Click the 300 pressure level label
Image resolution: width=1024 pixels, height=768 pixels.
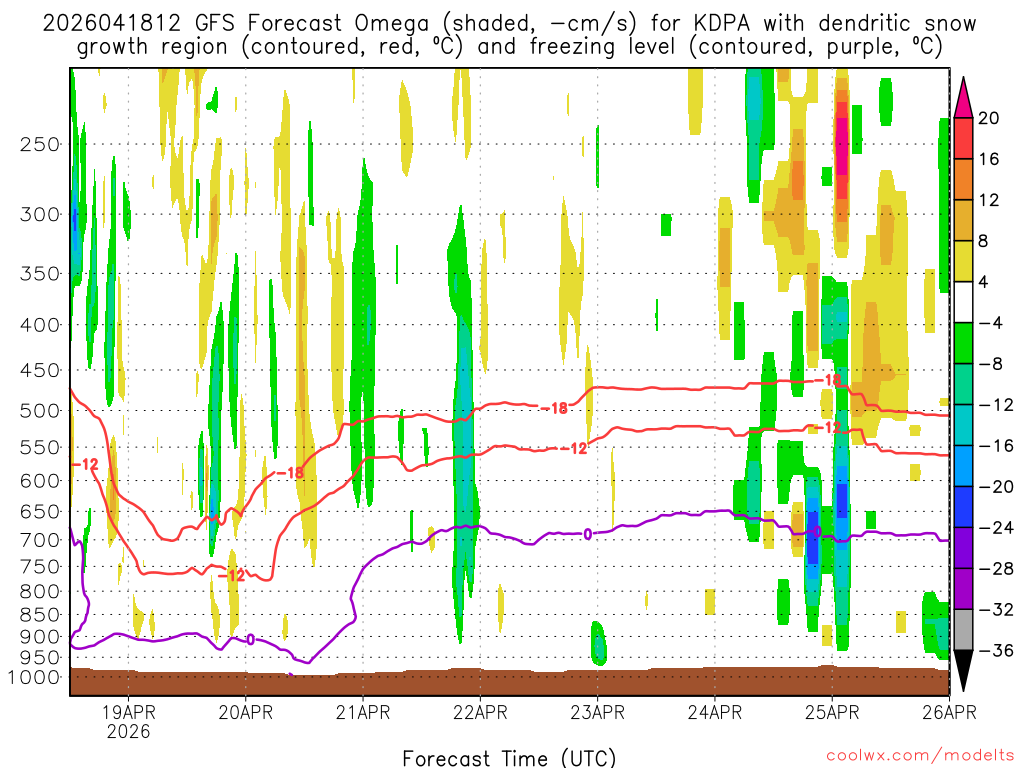pos(40,214)
